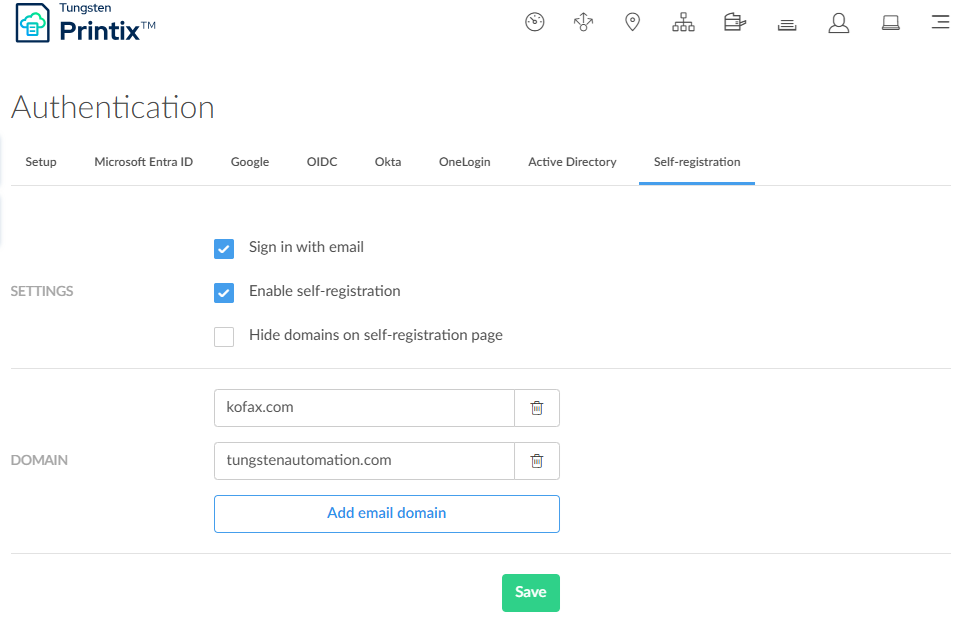964x622 pixels.
Task: Switch to the Active Directory tab
Action: point(572,162)
